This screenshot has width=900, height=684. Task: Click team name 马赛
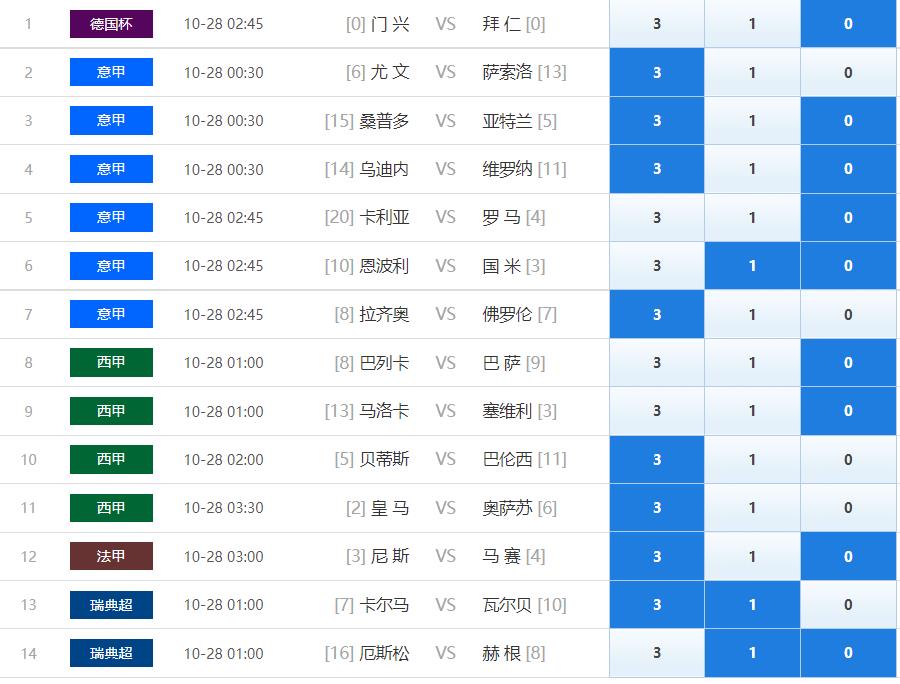502,556
